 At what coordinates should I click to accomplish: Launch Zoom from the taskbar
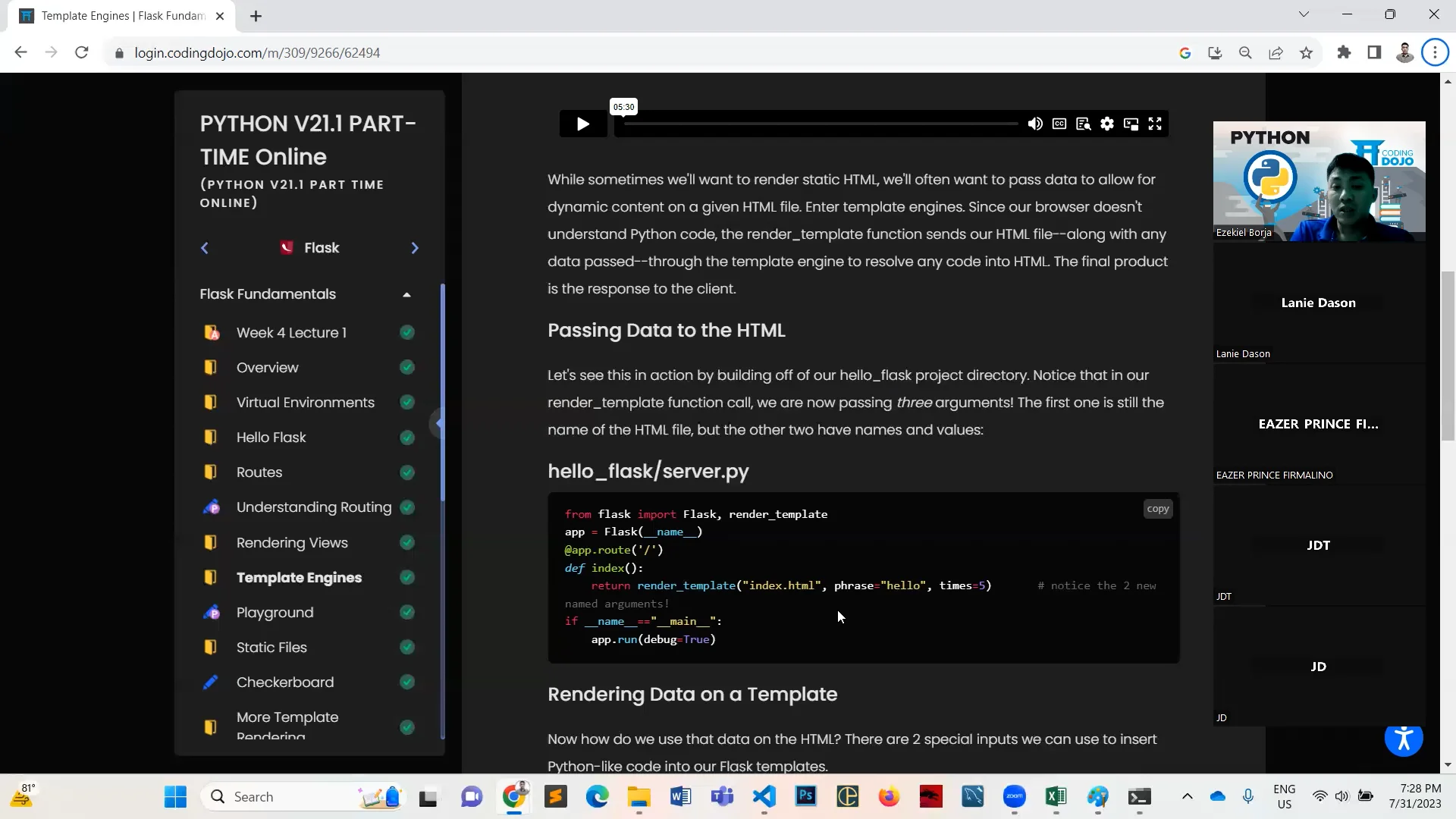[1015, 796]
